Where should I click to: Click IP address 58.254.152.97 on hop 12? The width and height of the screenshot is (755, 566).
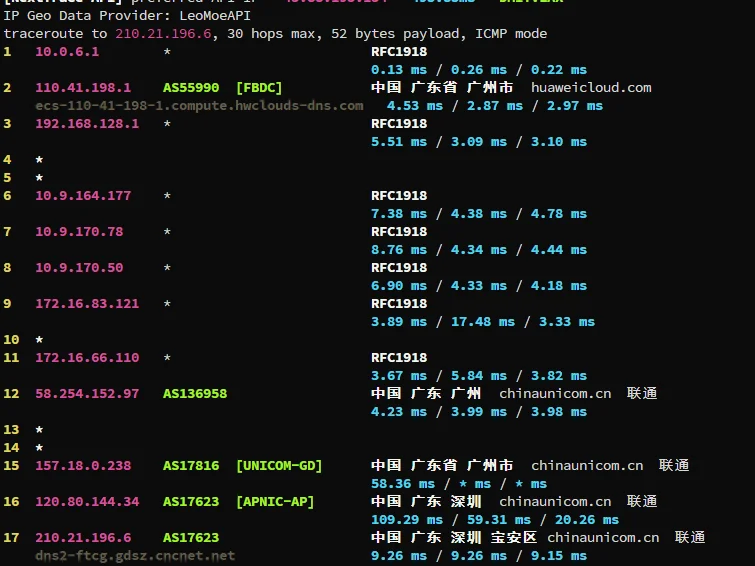pyautogui.click(x=87, y=394)
